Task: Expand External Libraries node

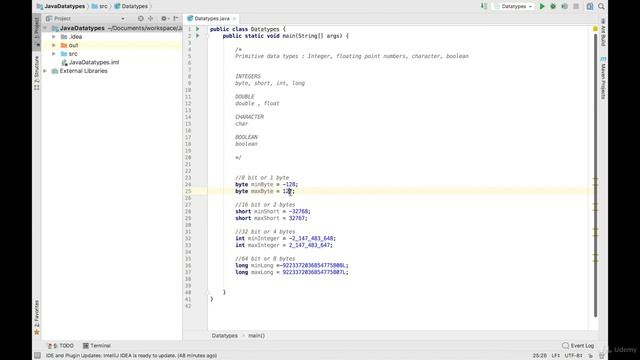Action: (x=45, y=71)
